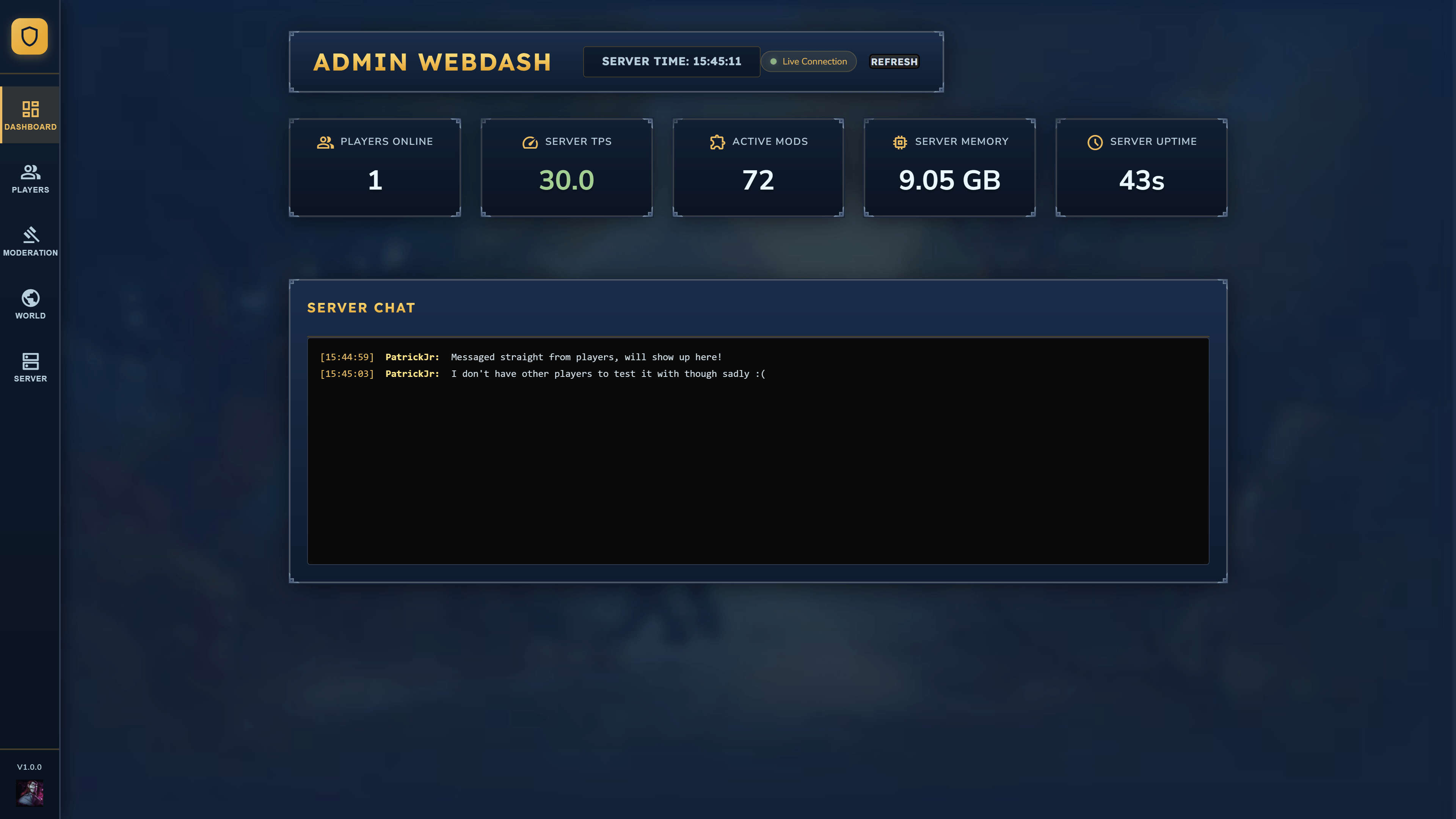Image resolution: width=1456 pixels, height=819 pixels.
Task: Select the Server rack icon
Action: coord(30,361)
